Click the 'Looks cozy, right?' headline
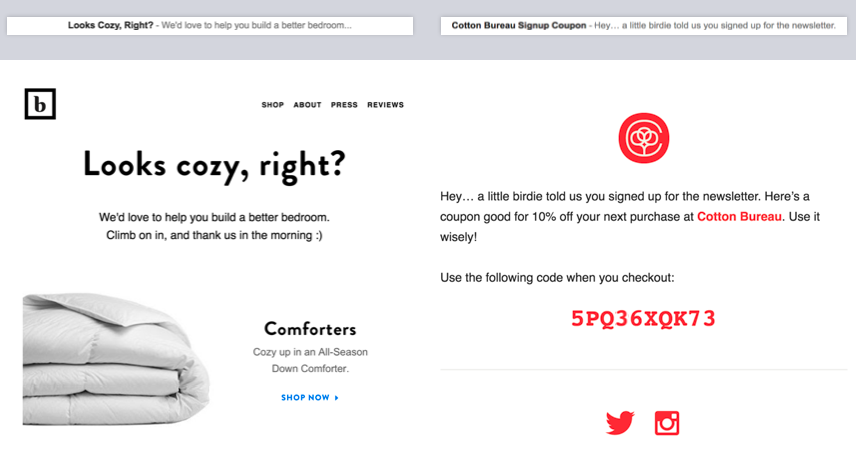This screenshot has width=856, height=449. click(214, 165)
